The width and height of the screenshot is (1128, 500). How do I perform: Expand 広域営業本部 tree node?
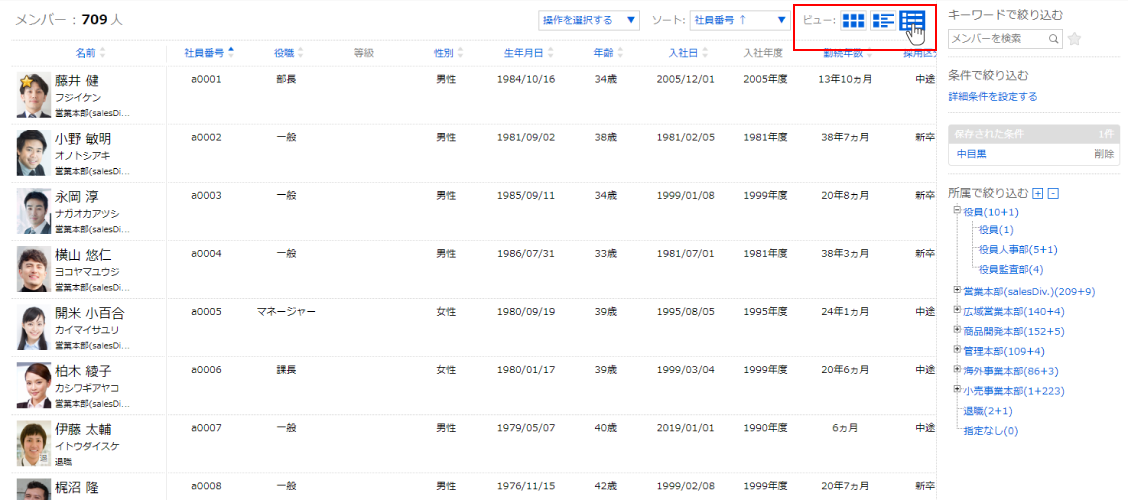pyautogui.click(x=958, y=310)
